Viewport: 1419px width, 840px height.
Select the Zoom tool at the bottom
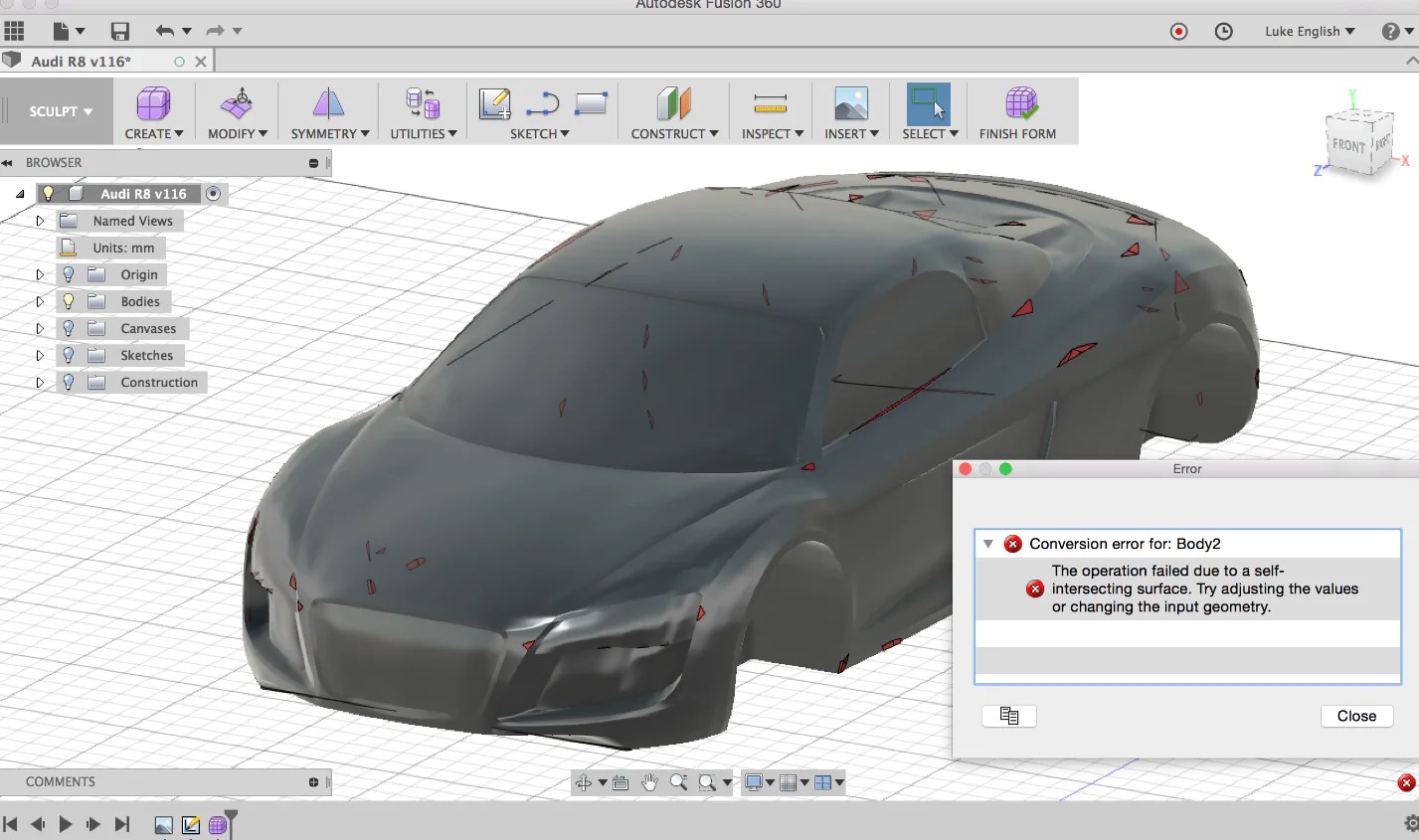coord(679,782)
